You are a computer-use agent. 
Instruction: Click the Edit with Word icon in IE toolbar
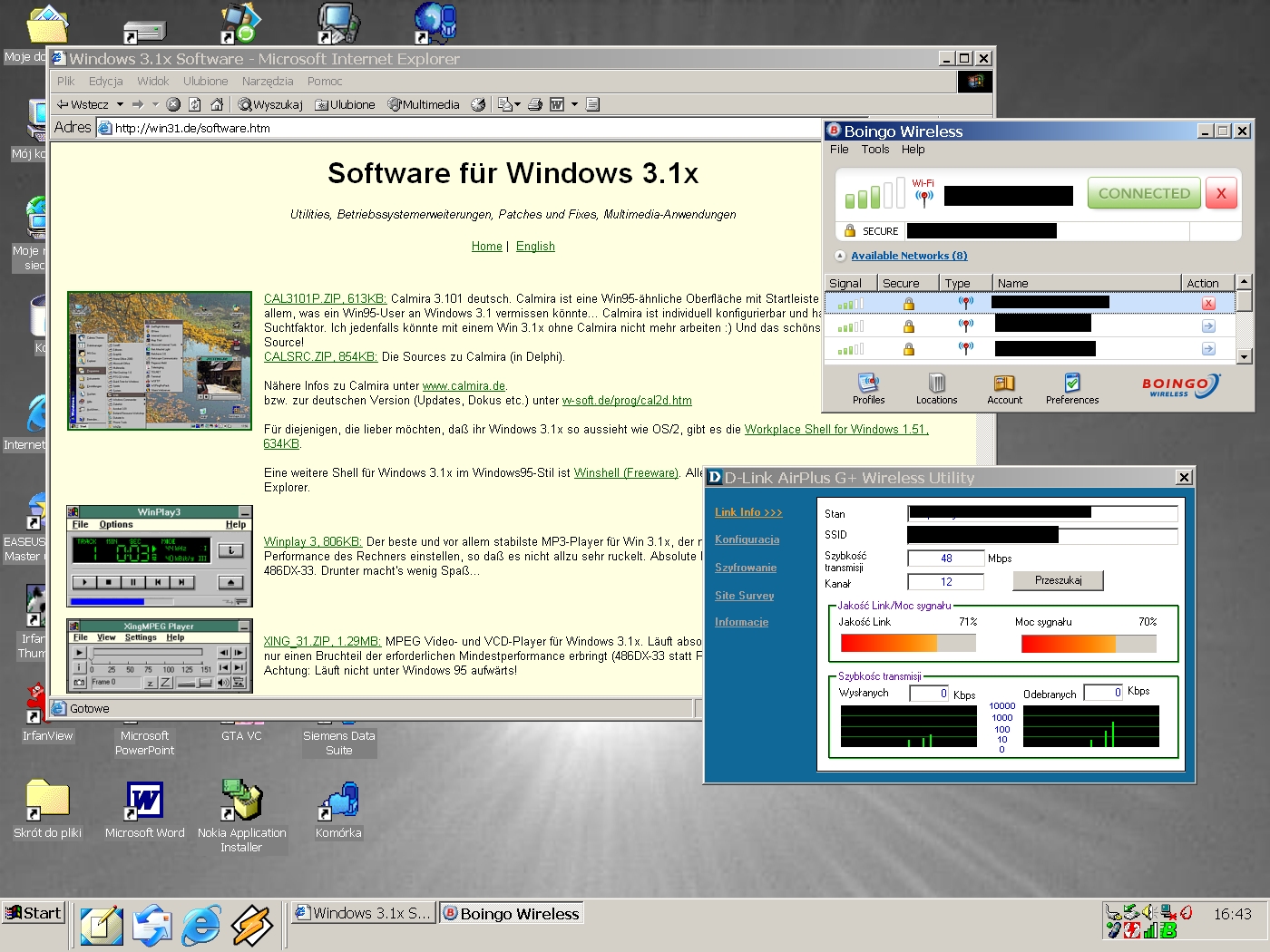557,104
